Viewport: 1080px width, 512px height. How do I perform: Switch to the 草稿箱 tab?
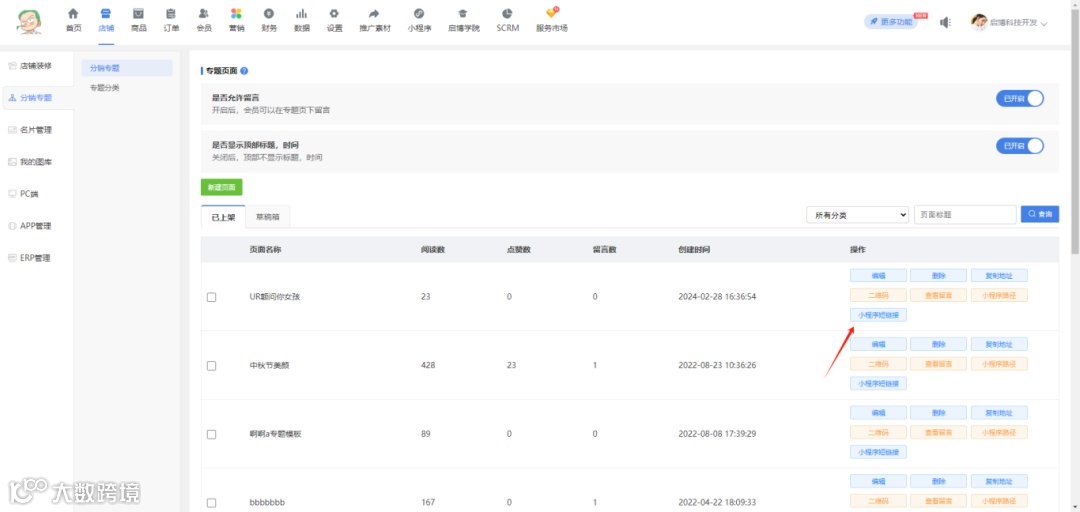pos(268,216)
